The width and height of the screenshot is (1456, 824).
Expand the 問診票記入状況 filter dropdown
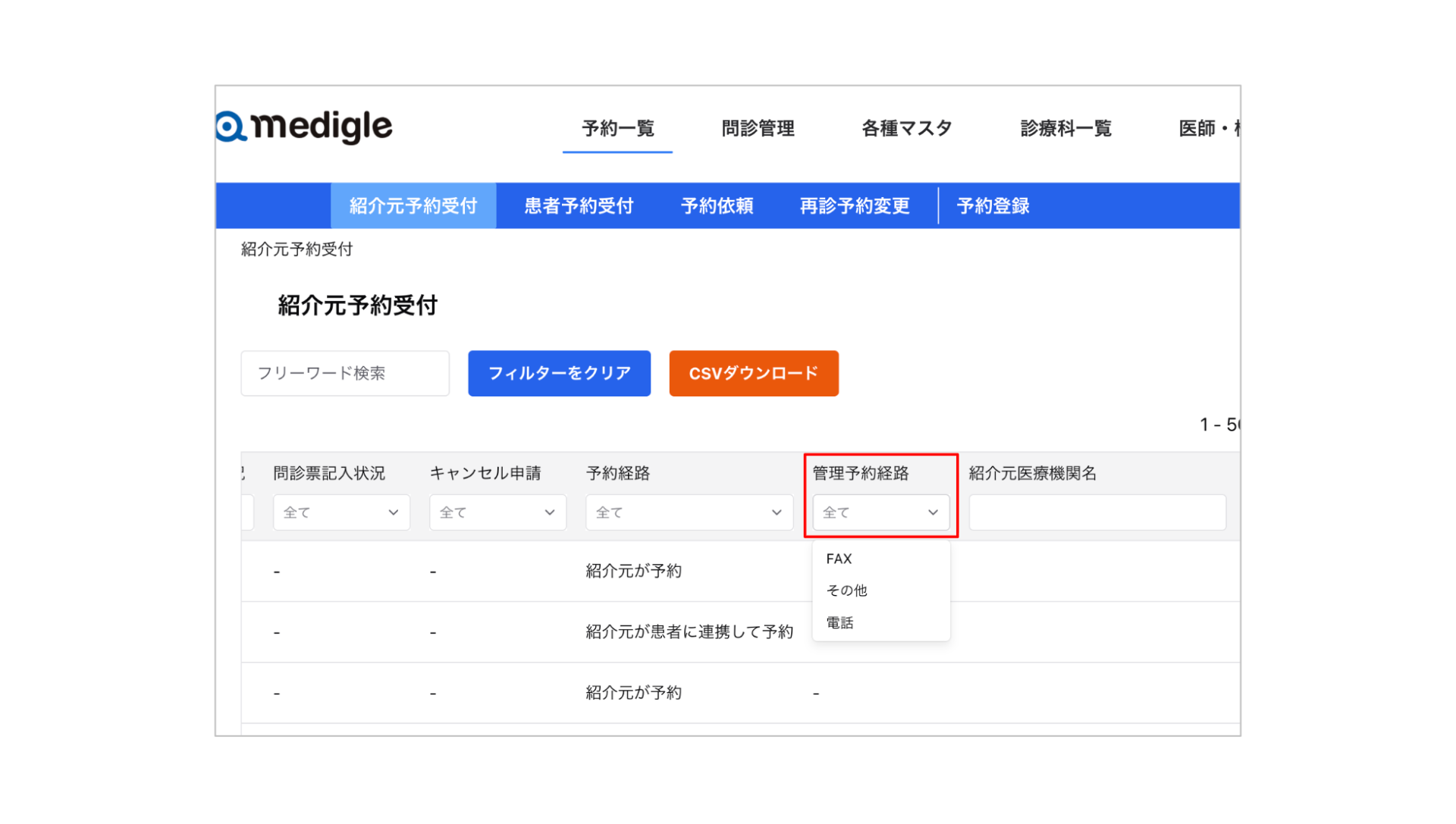pyautogui.click(x=341, y=512)
